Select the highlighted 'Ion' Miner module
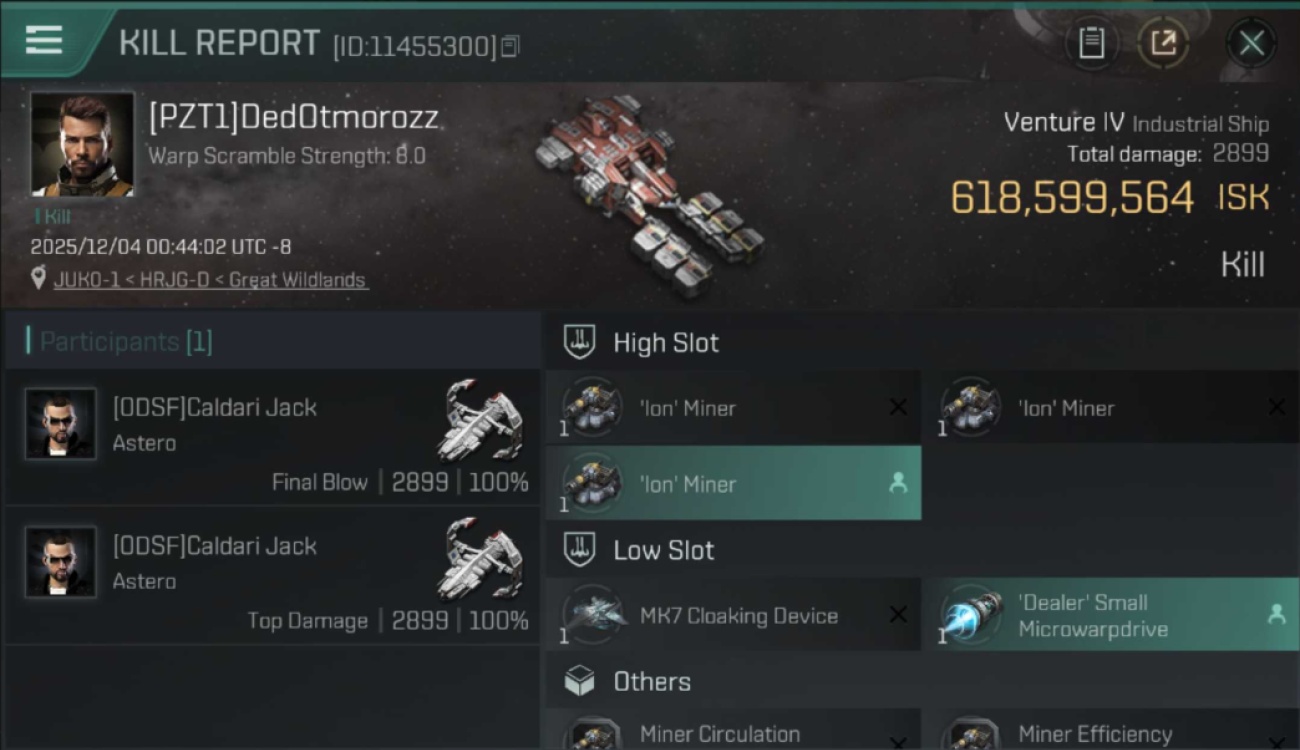The image size is (1300, 750). (733, 483)
